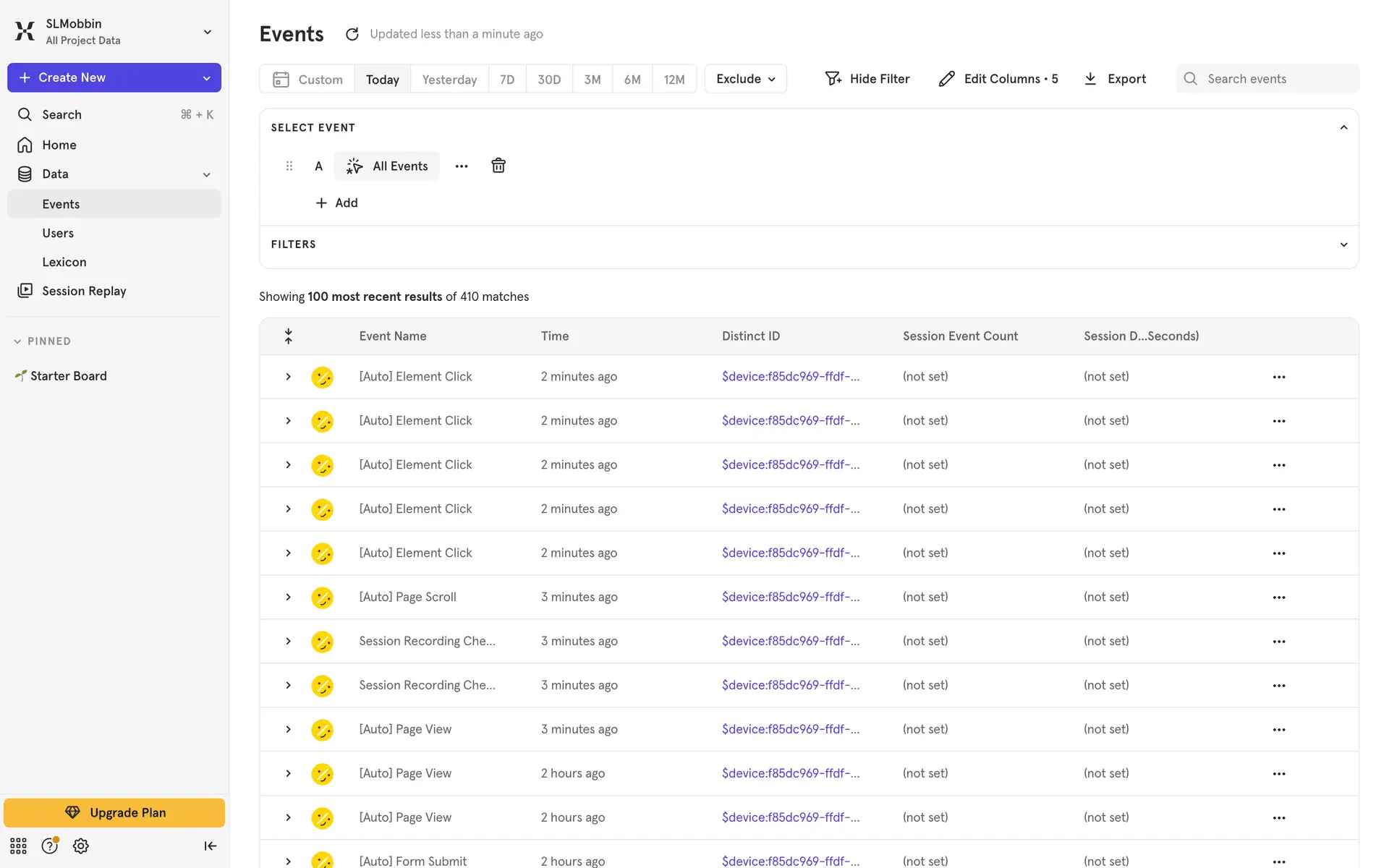Expand first Element Click event row
This screenshot has height=868, width=1389.
(288, 376)
